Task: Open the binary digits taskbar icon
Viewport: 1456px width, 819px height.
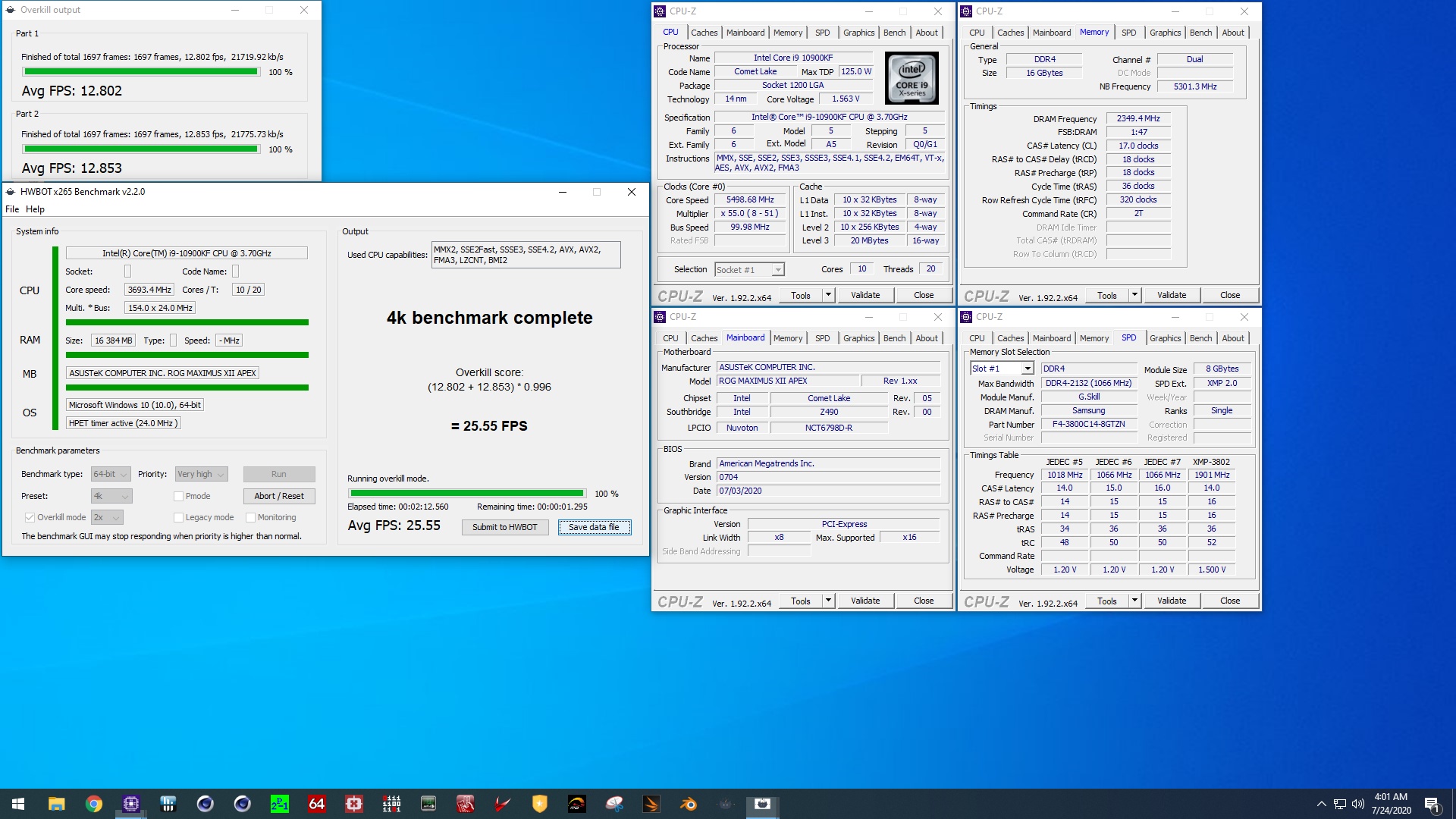Action: [391, 804]
